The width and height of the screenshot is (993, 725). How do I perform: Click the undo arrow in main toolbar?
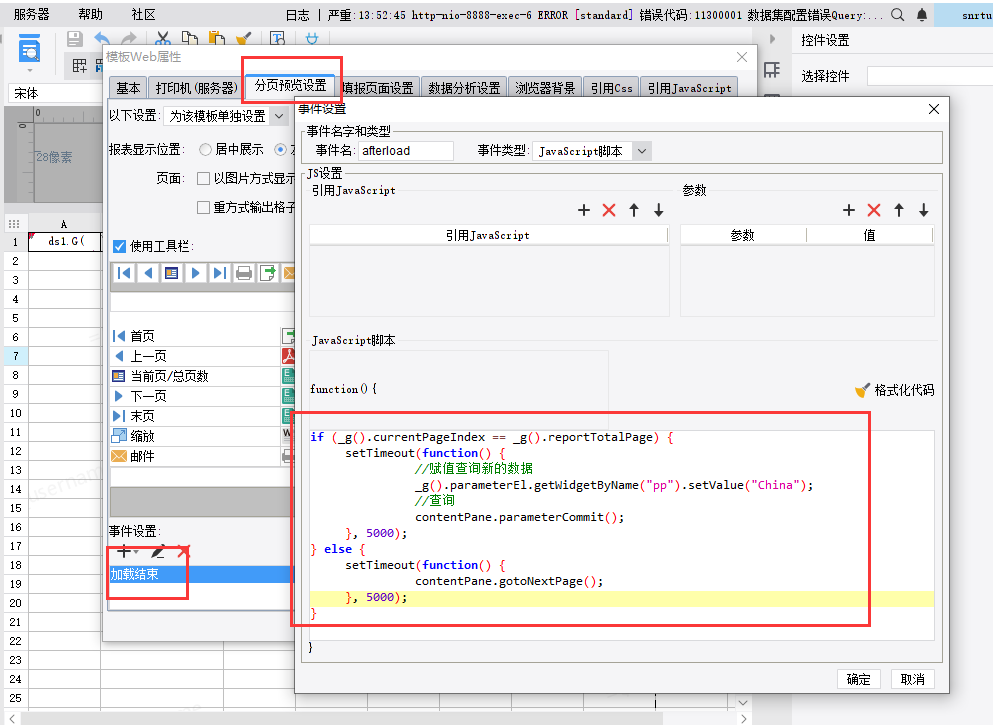[x=101, y=39]
